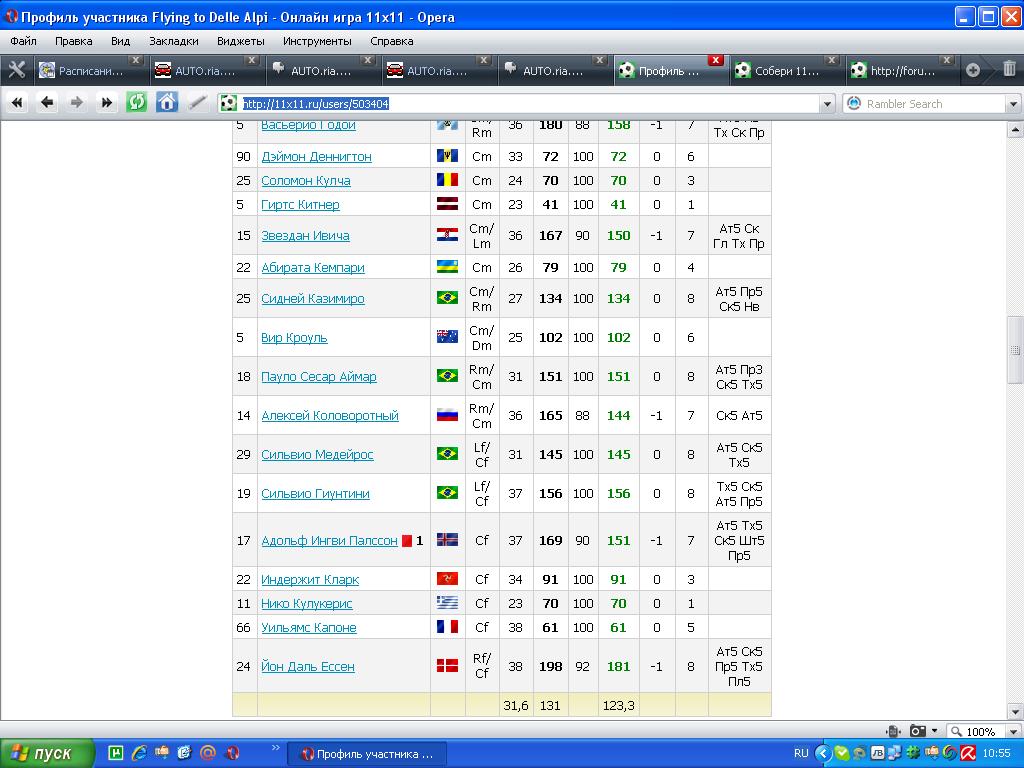The image size is (1024, 768).
Task: Click the Back navigation arrow
Action: tap(47, 102)
